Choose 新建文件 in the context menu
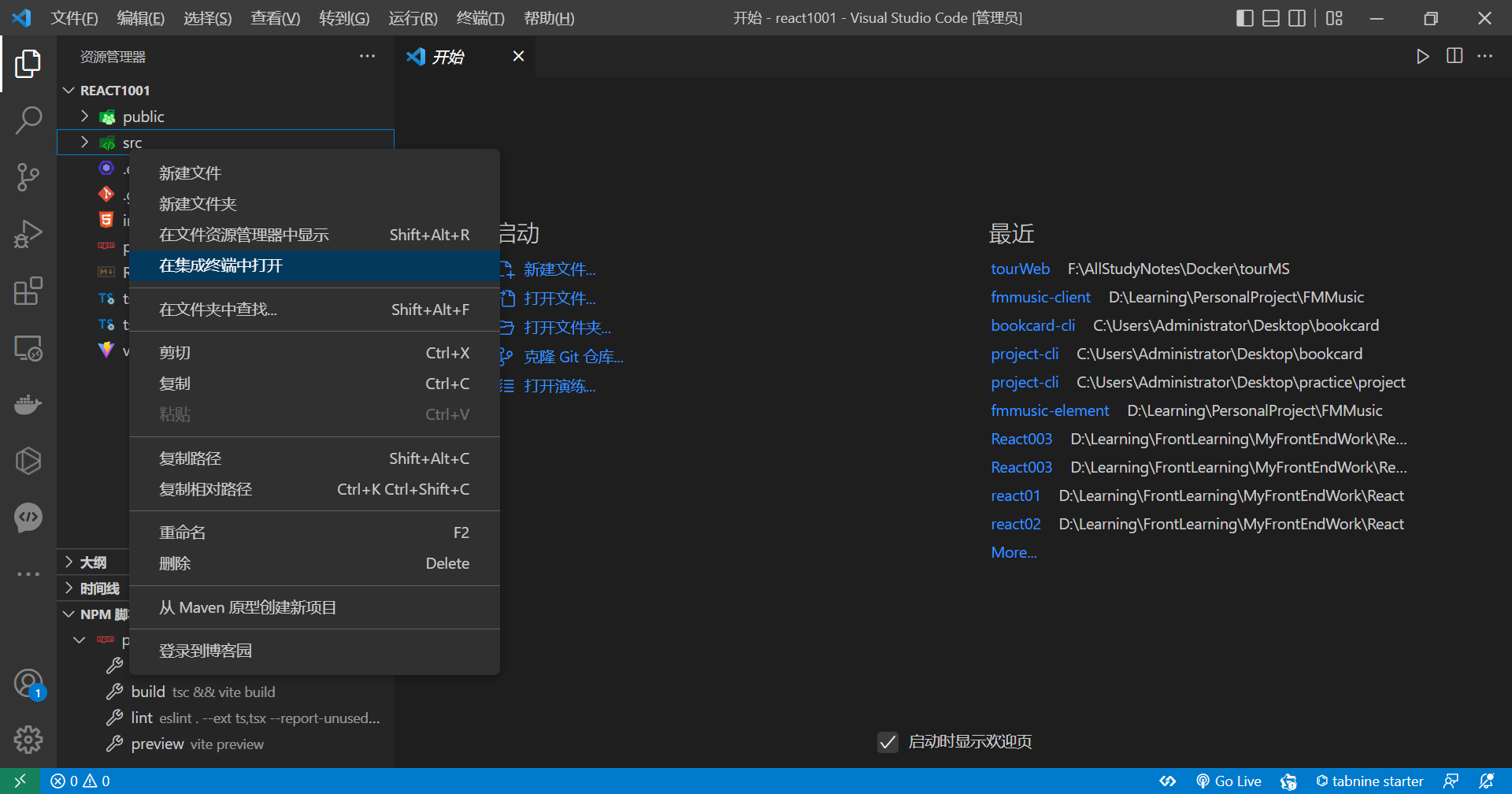 314,173
